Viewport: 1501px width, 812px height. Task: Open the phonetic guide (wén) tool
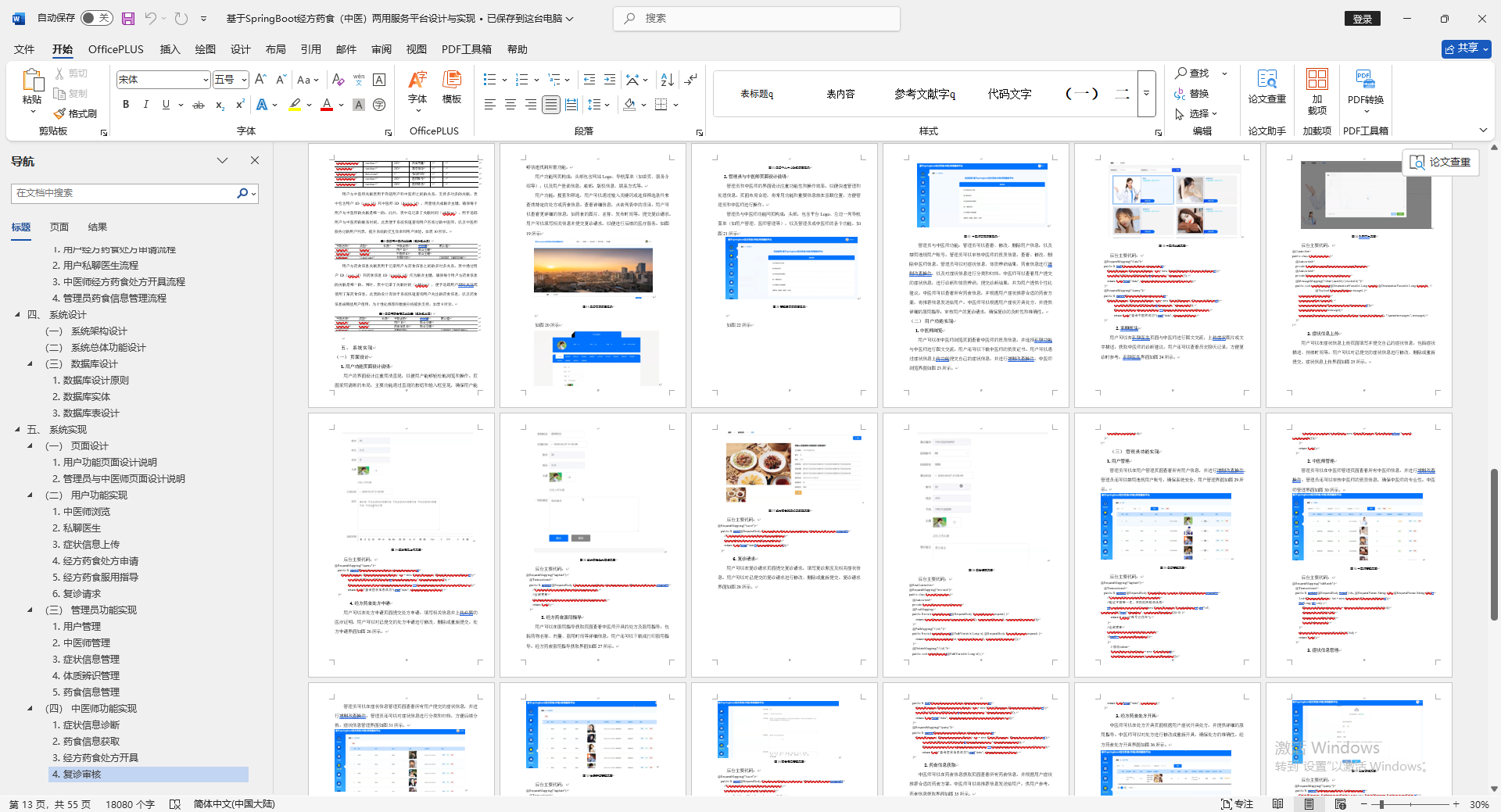(x=359, y=80)
